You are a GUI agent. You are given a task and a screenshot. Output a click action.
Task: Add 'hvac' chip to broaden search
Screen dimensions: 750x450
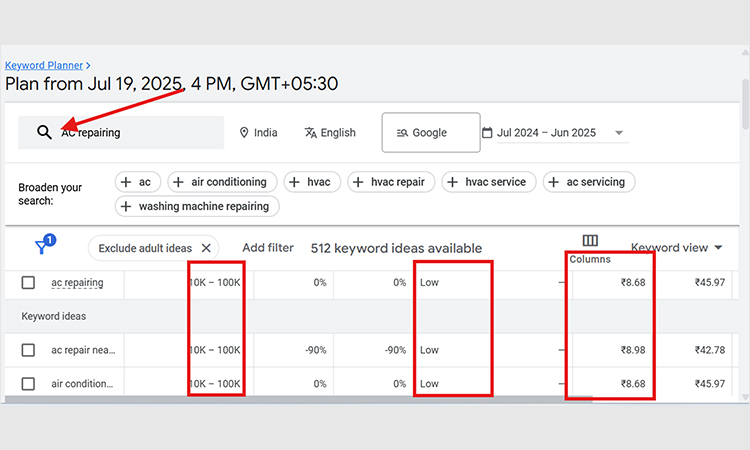coord(312,182)
